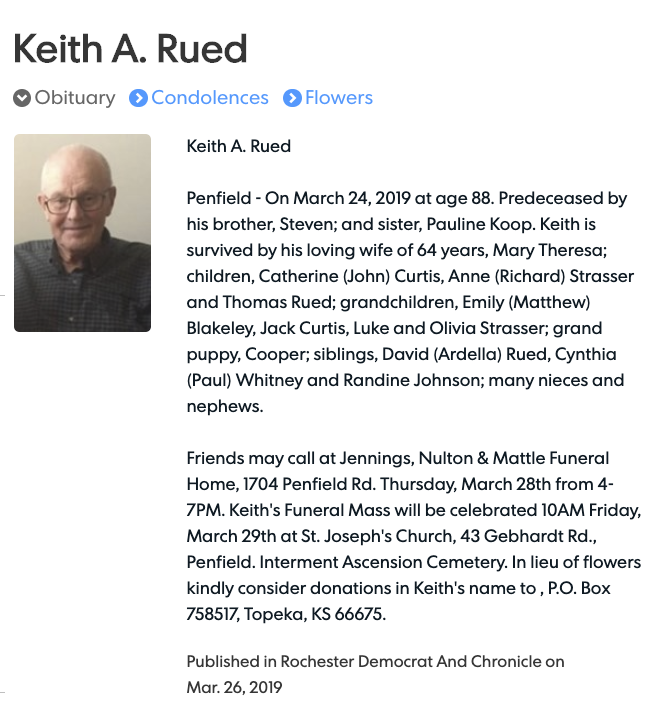The width and height of the screenshot is (660, 704).
Task: Click the arrow icon next to Condolences
Action: tap(138, 98)
